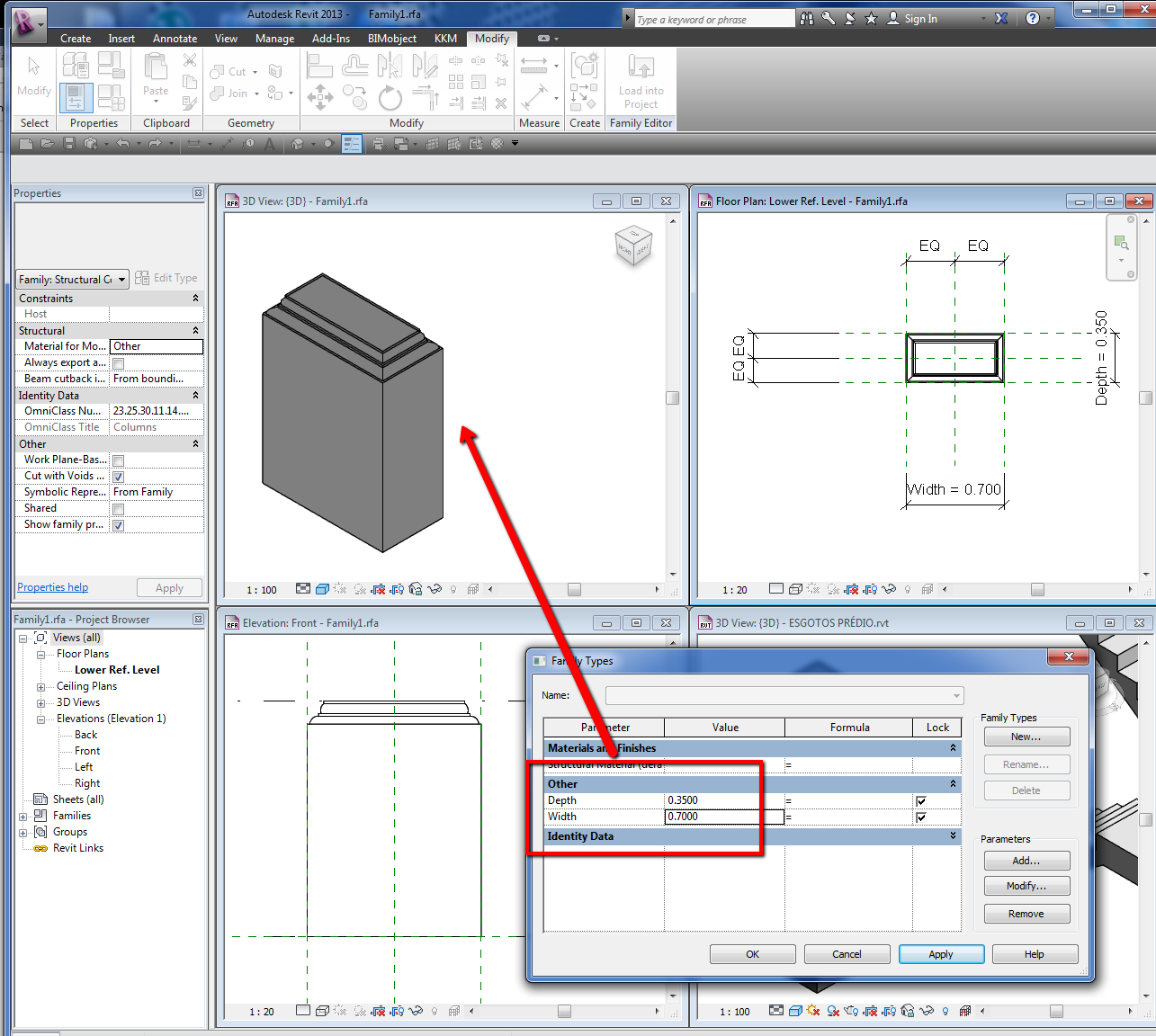Toggle the Properties palette ribbon button
Viewport: 1156px width, 1036px height.
pyautogui.click(x=76, y=97)
